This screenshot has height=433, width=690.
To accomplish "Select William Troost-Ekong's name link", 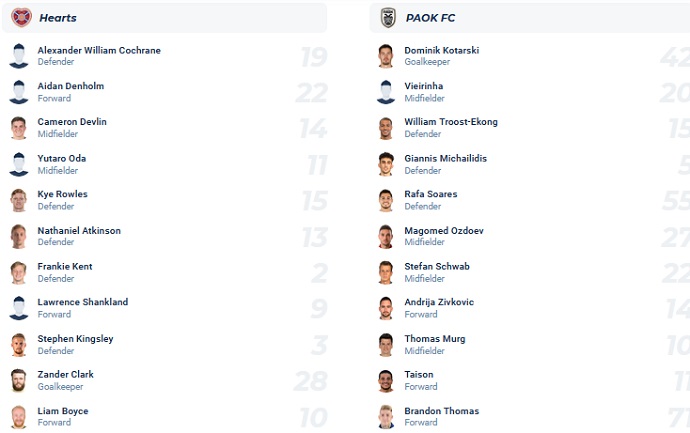I will [451, 122].
